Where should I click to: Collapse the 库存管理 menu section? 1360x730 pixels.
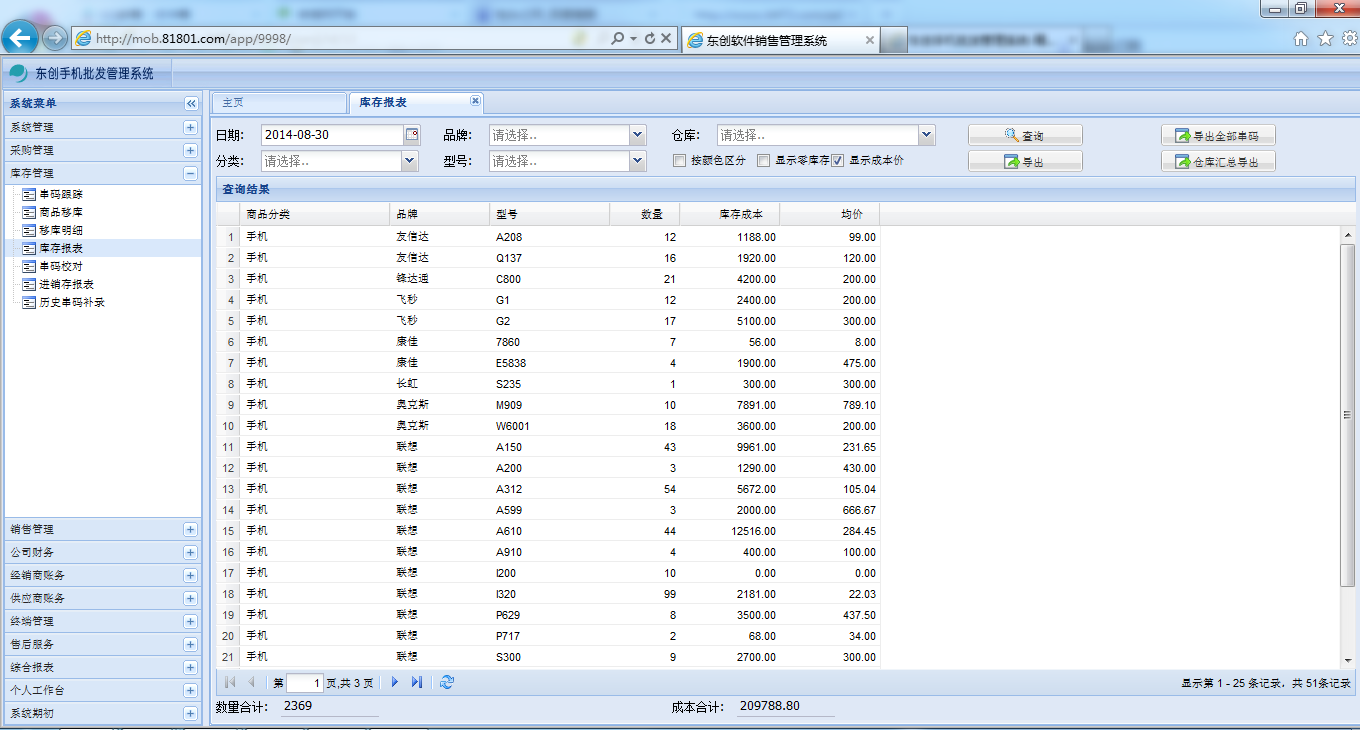pos(190,174)
